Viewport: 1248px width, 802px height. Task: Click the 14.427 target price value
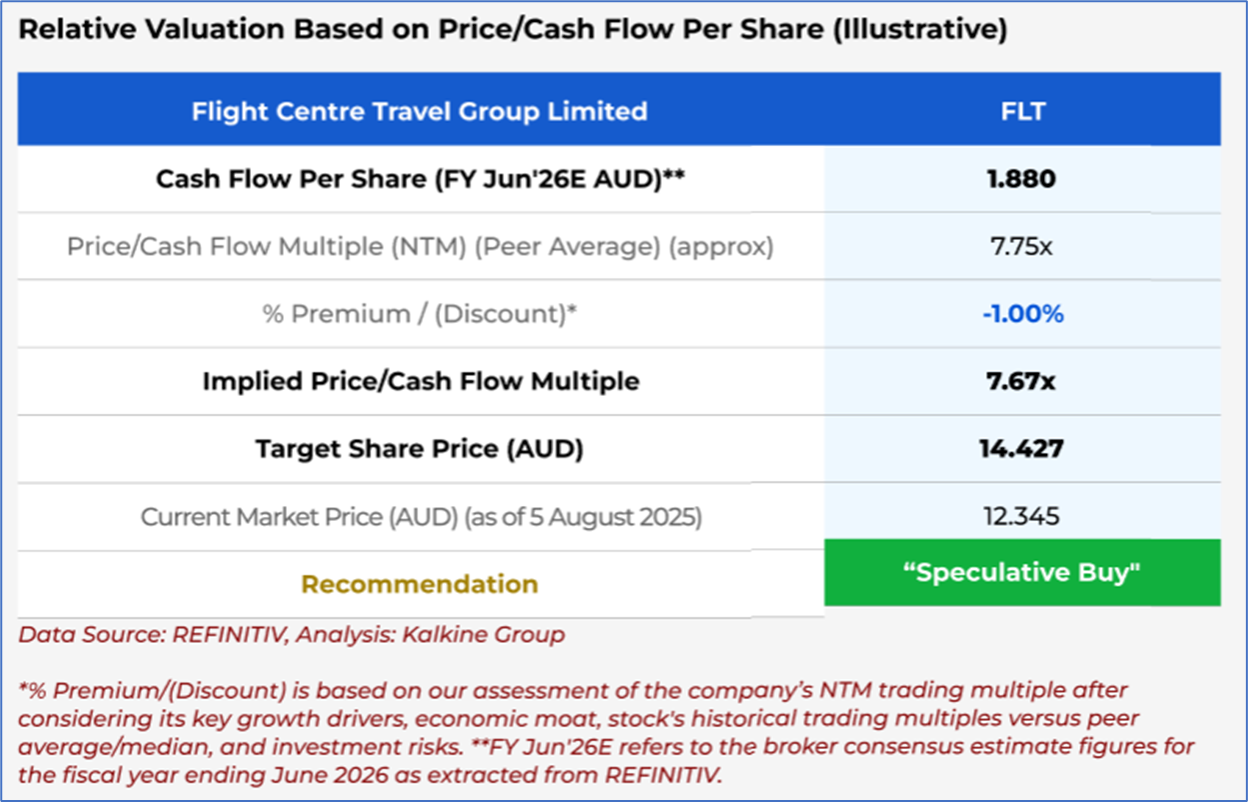[1022, 449]
